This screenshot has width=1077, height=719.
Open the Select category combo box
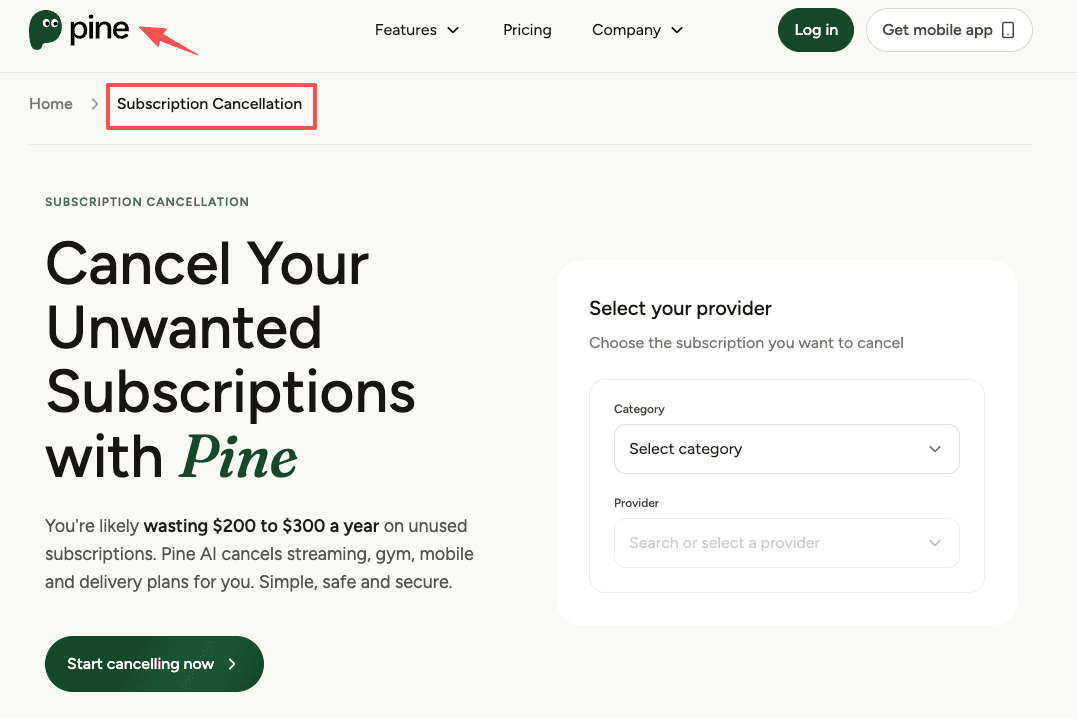786,449
